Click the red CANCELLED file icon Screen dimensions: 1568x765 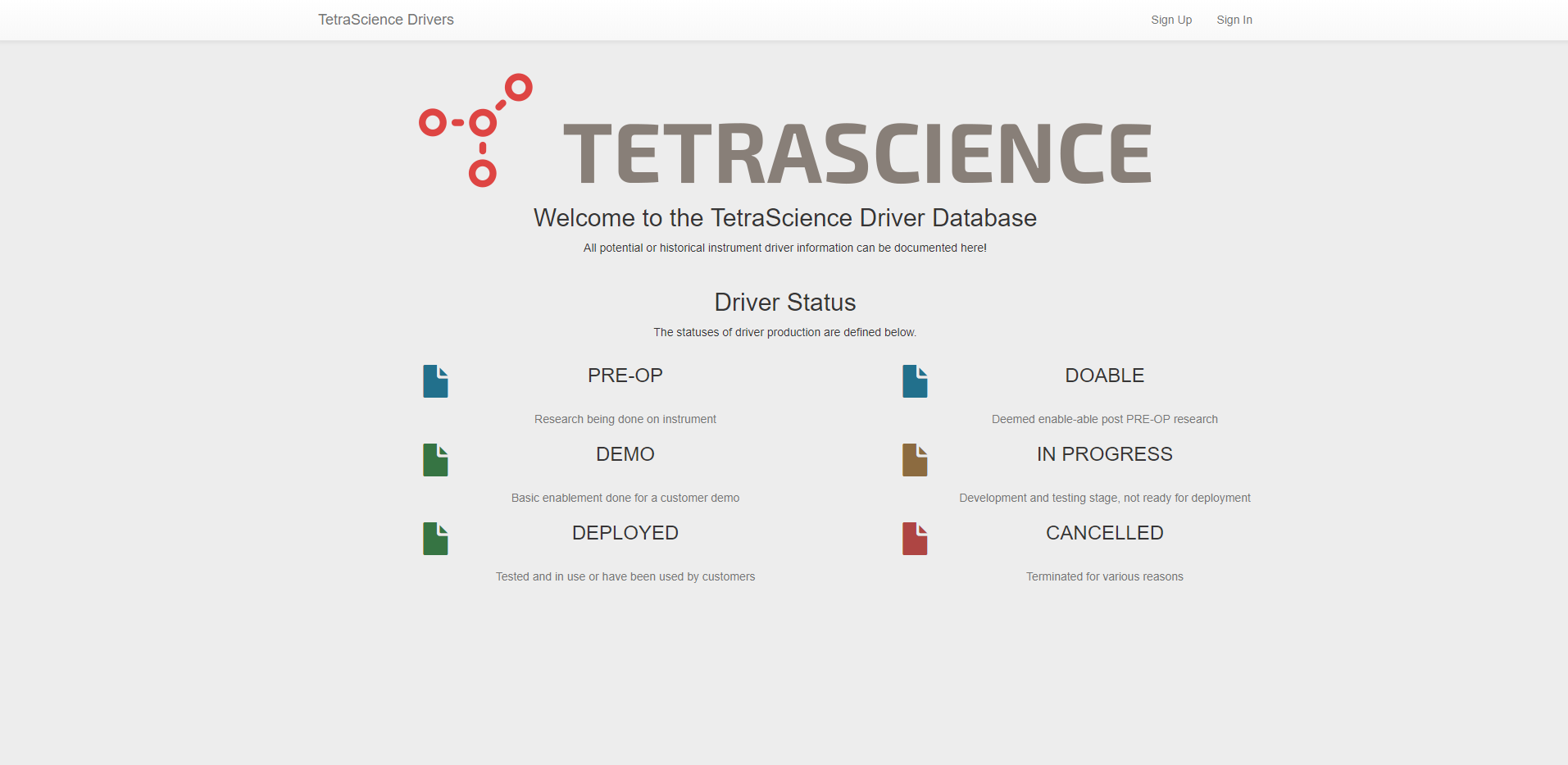(915, 539)
